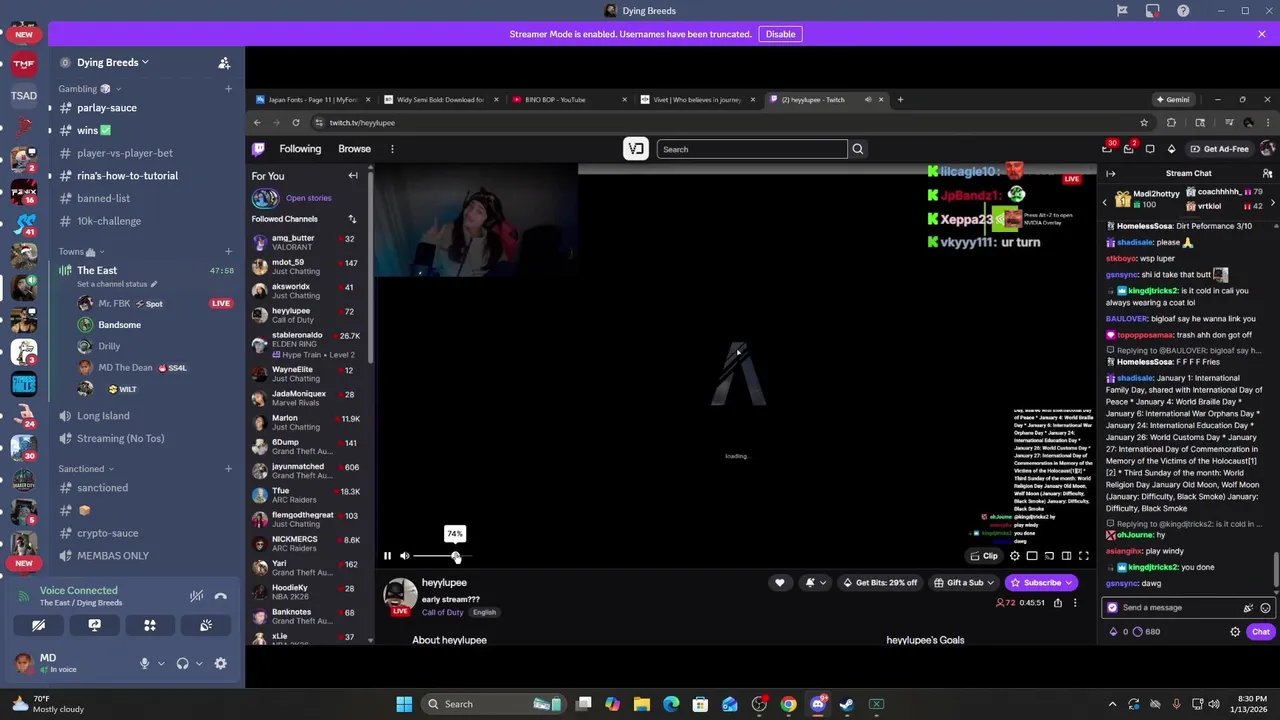Sort the Followed Channels list

[x=352, y=219]
